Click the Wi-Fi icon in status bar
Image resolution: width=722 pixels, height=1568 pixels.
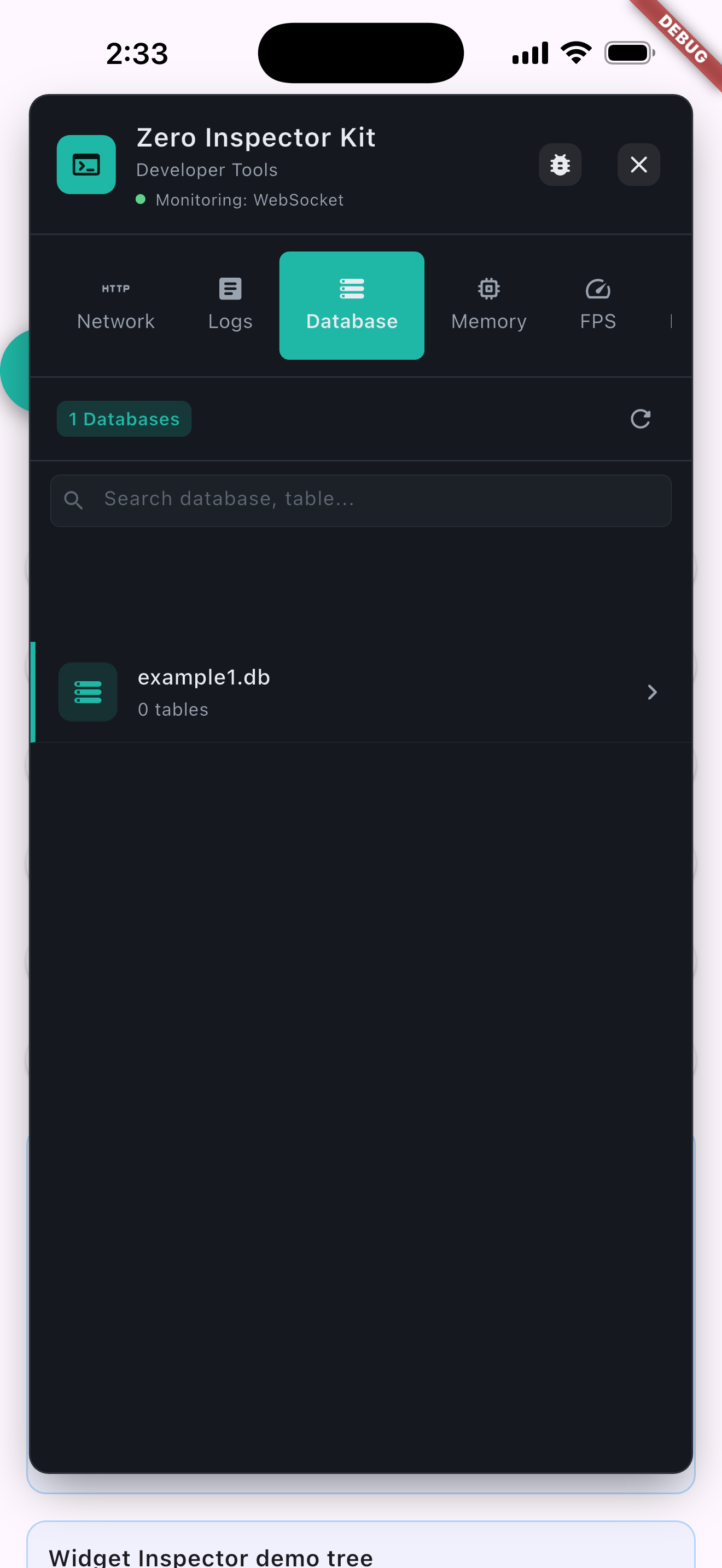tap(576, 53)
